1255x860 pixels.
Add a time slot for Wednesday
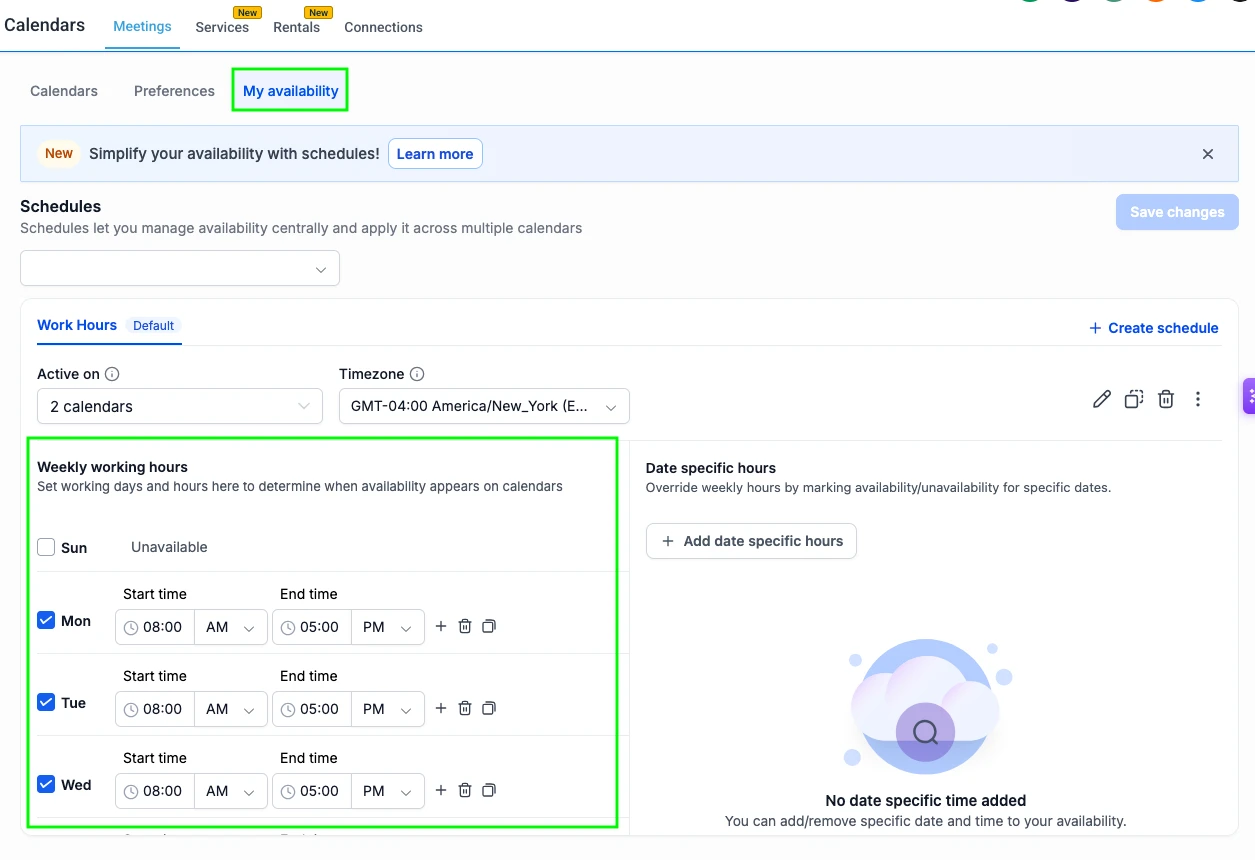pos(441,790)
